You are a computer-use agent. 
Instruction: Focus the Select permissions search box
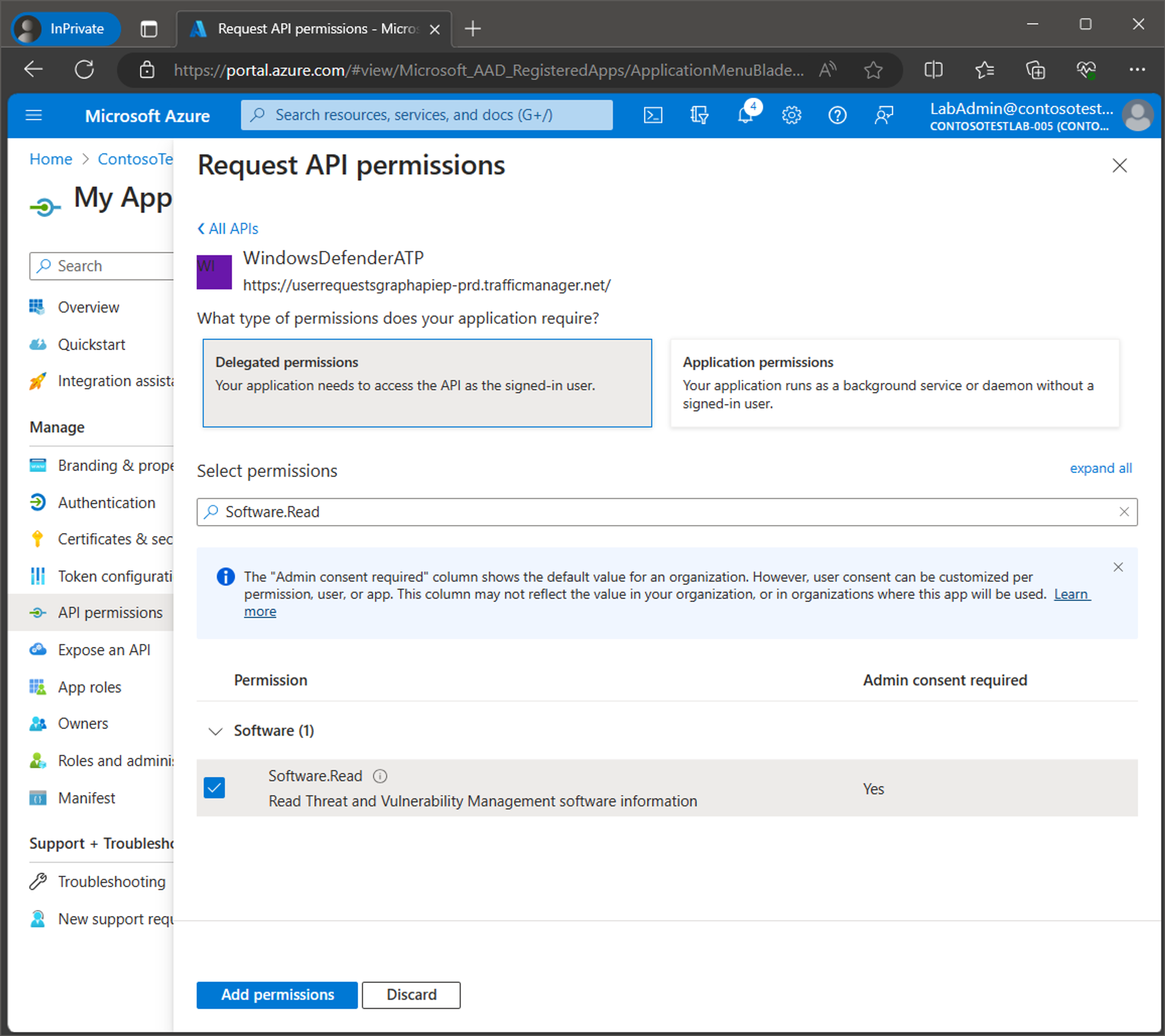click(x=667, y=512)
